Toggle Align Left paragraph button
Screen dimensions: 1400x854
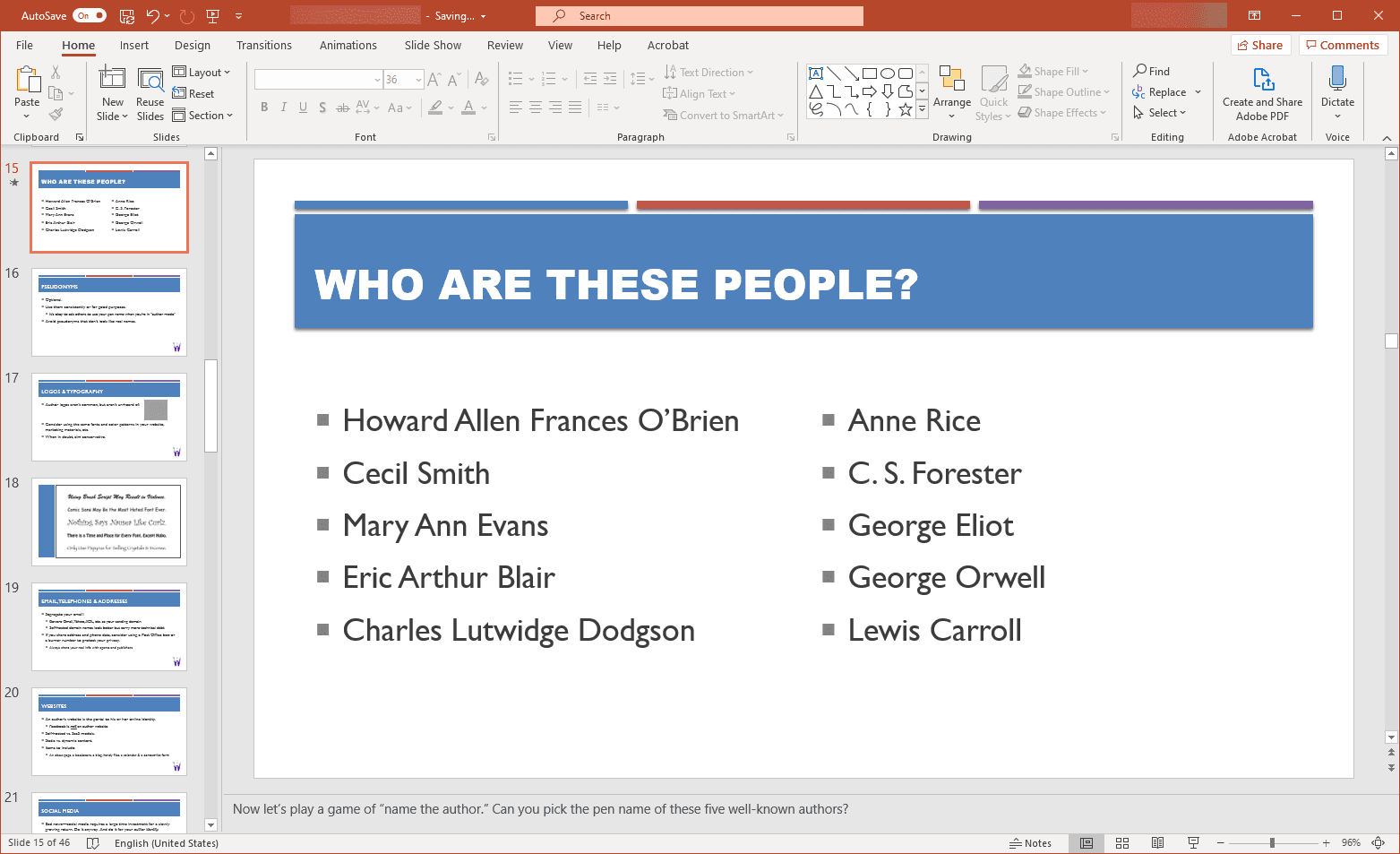(x=516, y=108)
